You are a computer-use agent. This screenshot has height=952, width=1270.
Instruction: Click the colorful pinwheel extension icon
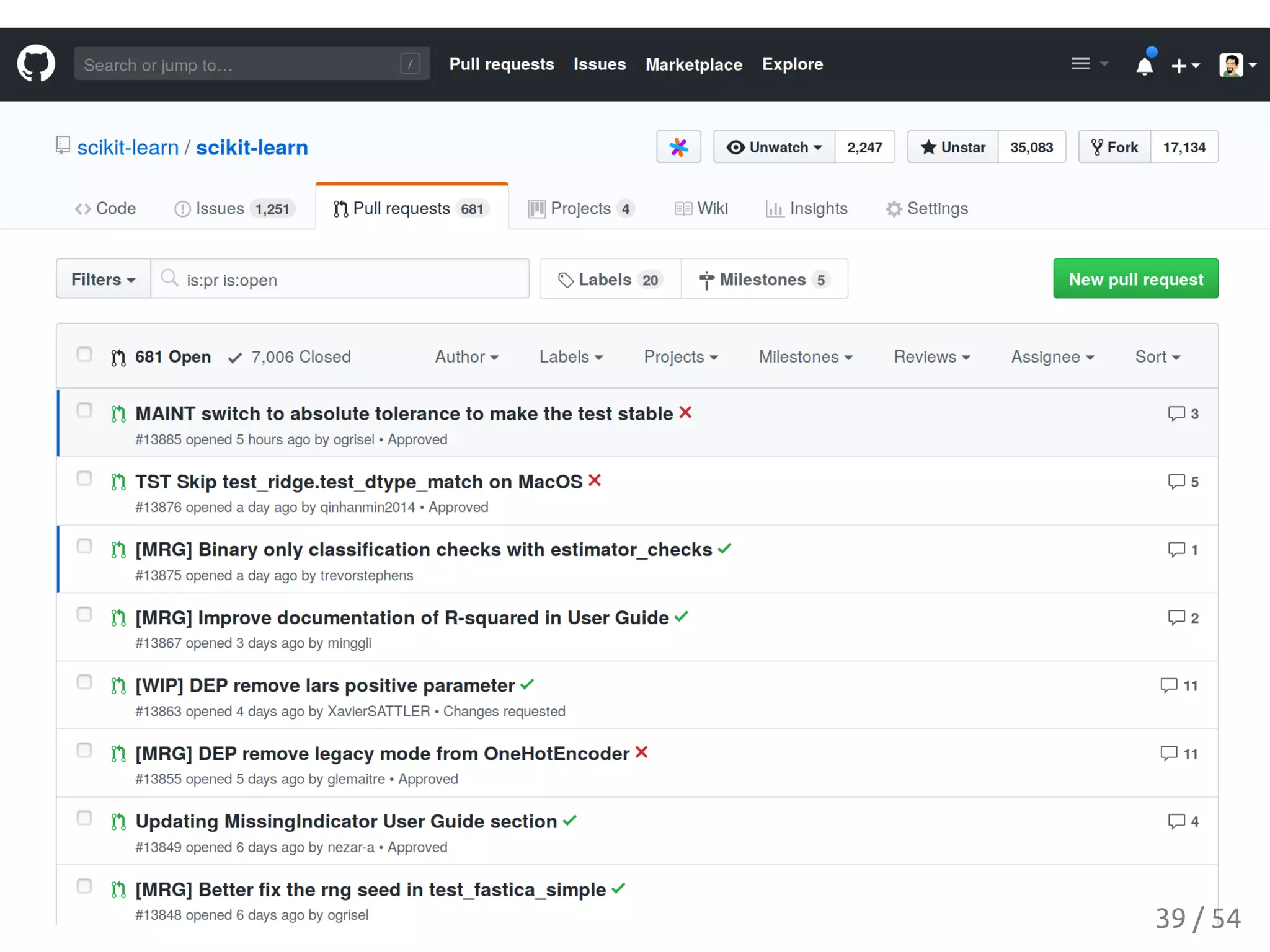pyautogui.click(x=678, y=147)
